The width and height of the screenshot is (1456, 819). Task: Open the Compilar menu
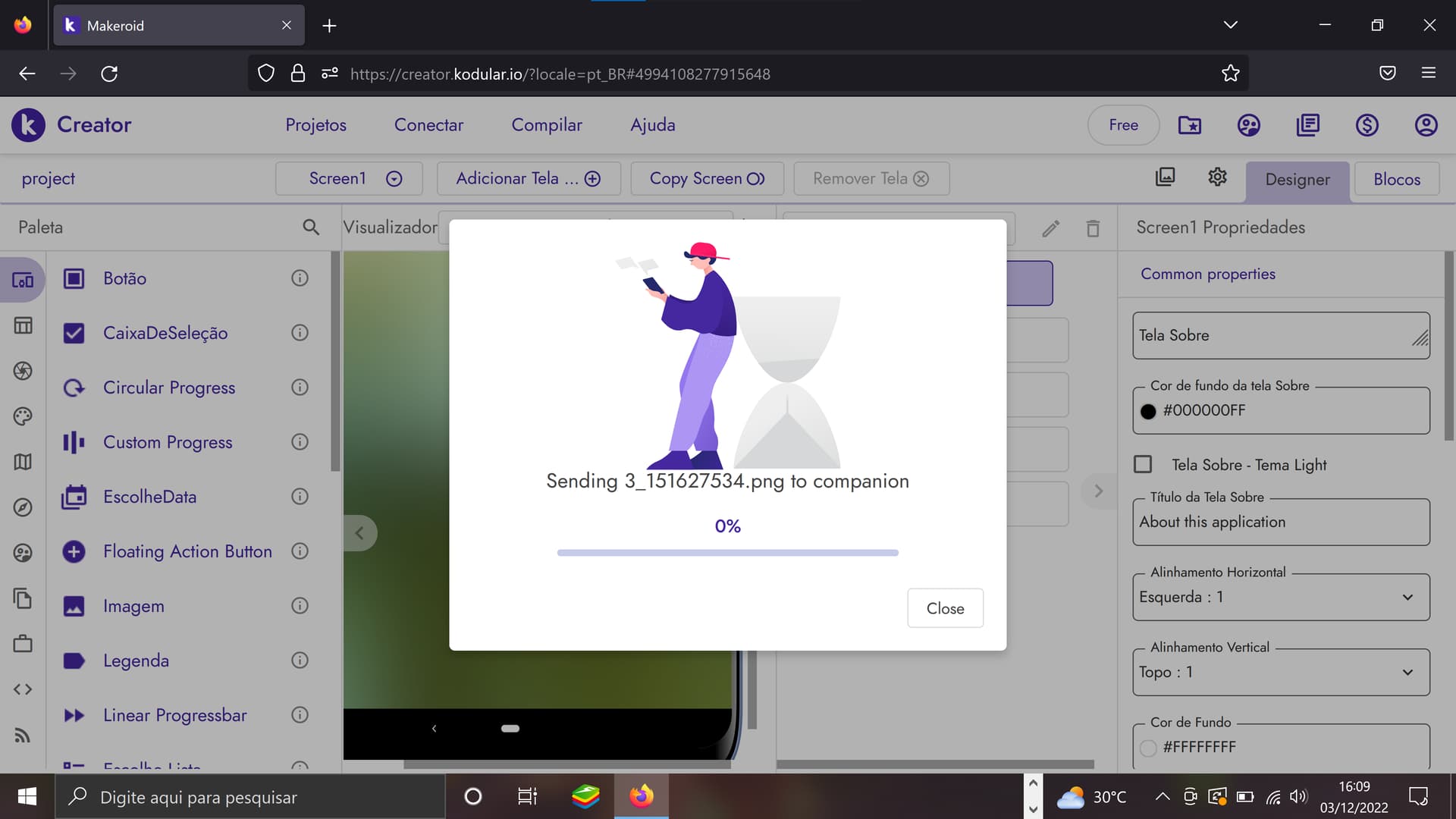[547, 125]
